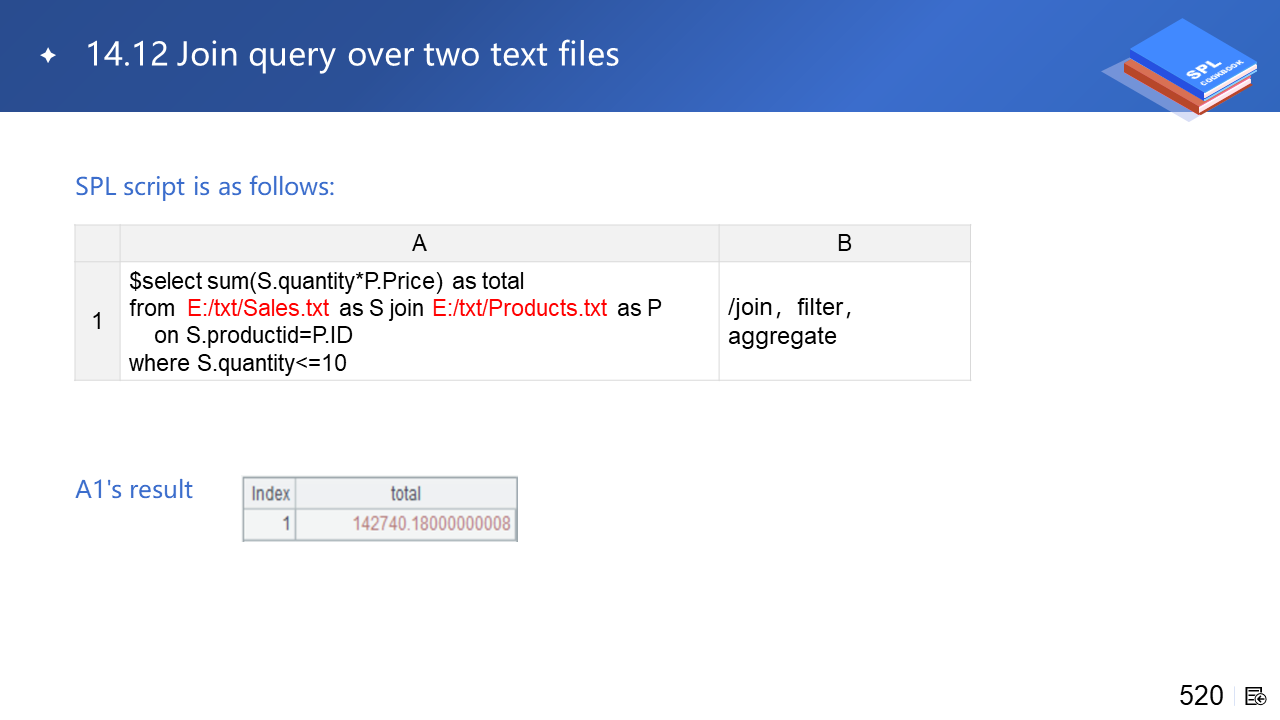
Task: Click the total column header in result
Action: [405, 493]
